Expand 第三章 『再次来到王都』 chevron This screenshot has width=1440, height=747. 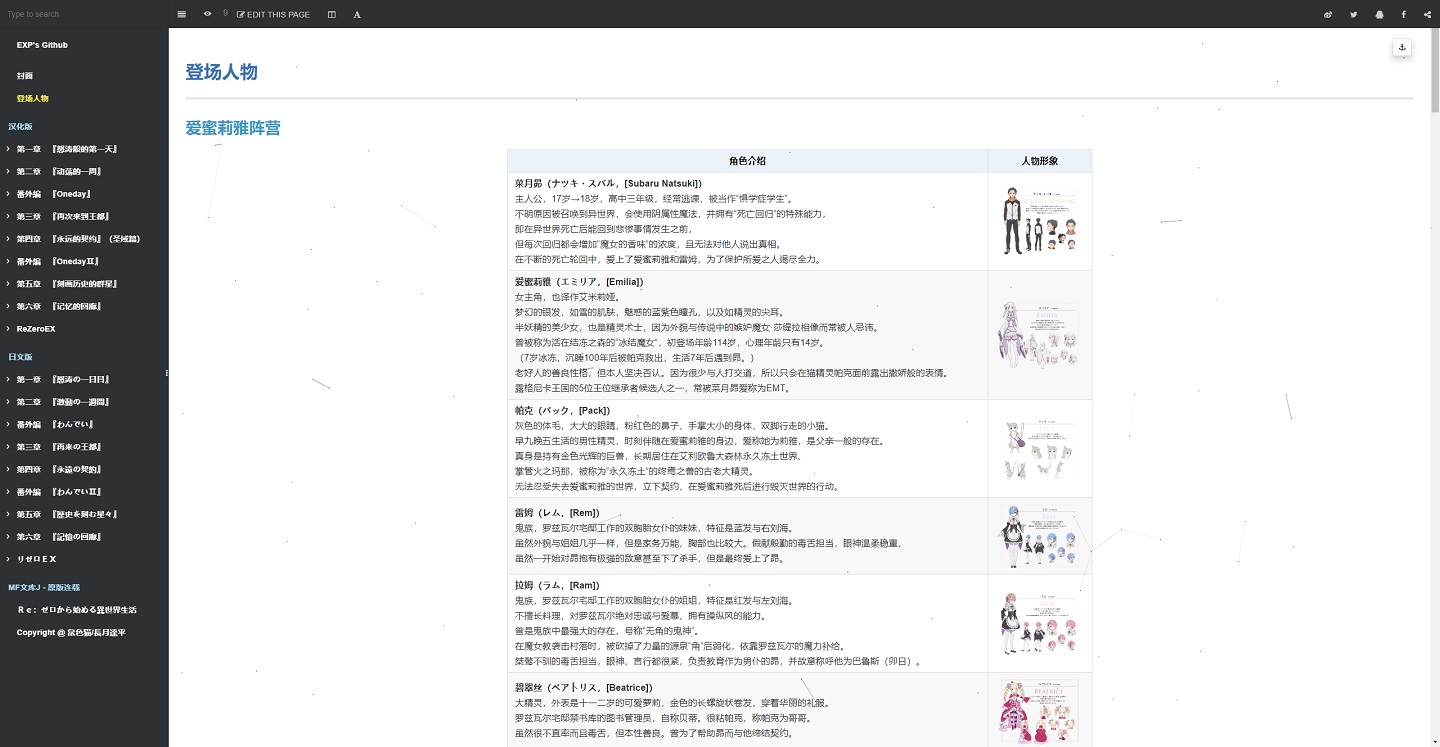(x=8, y=216)
